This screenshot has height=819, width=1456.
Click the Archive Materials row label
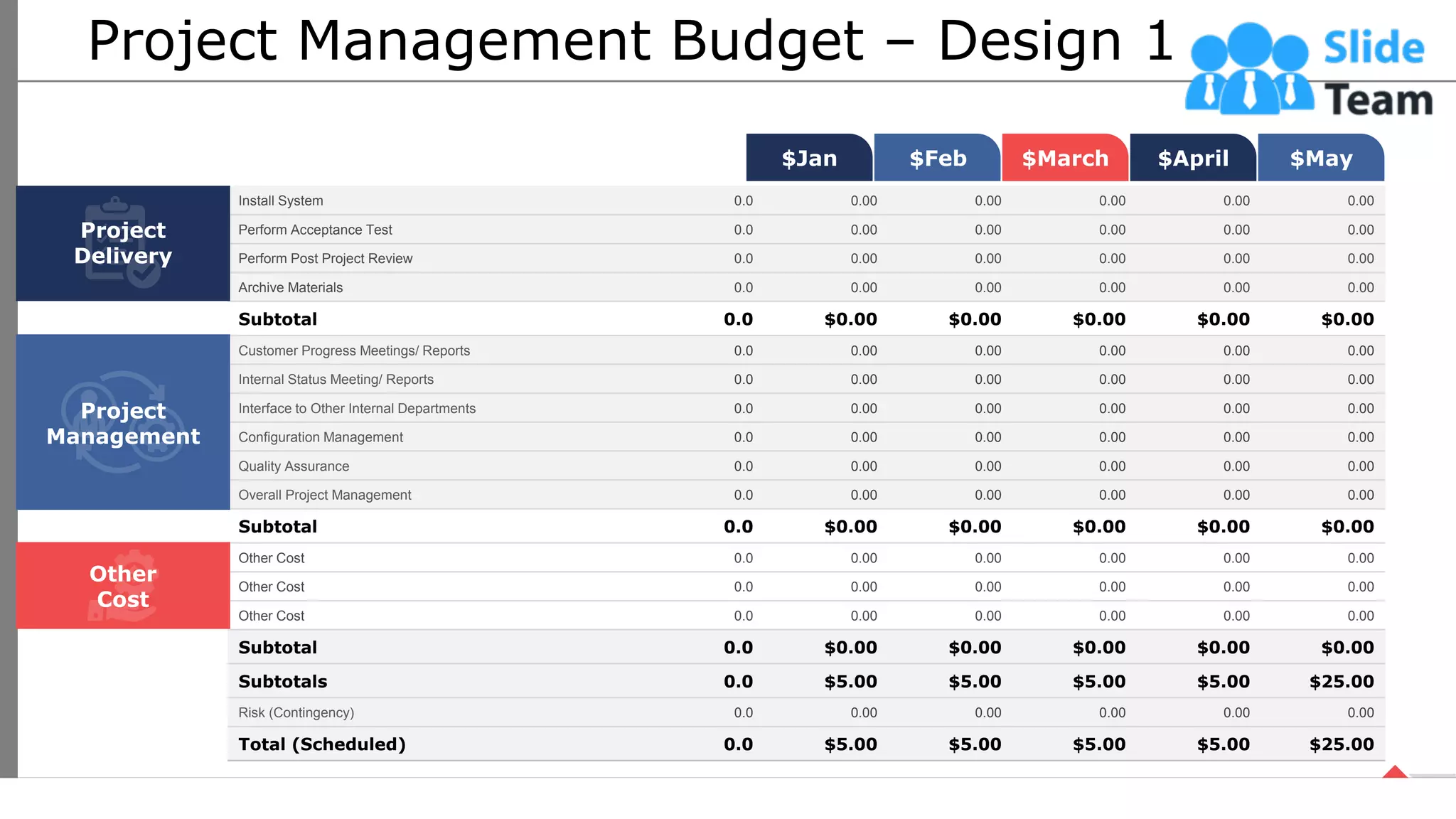click(290, 288)
